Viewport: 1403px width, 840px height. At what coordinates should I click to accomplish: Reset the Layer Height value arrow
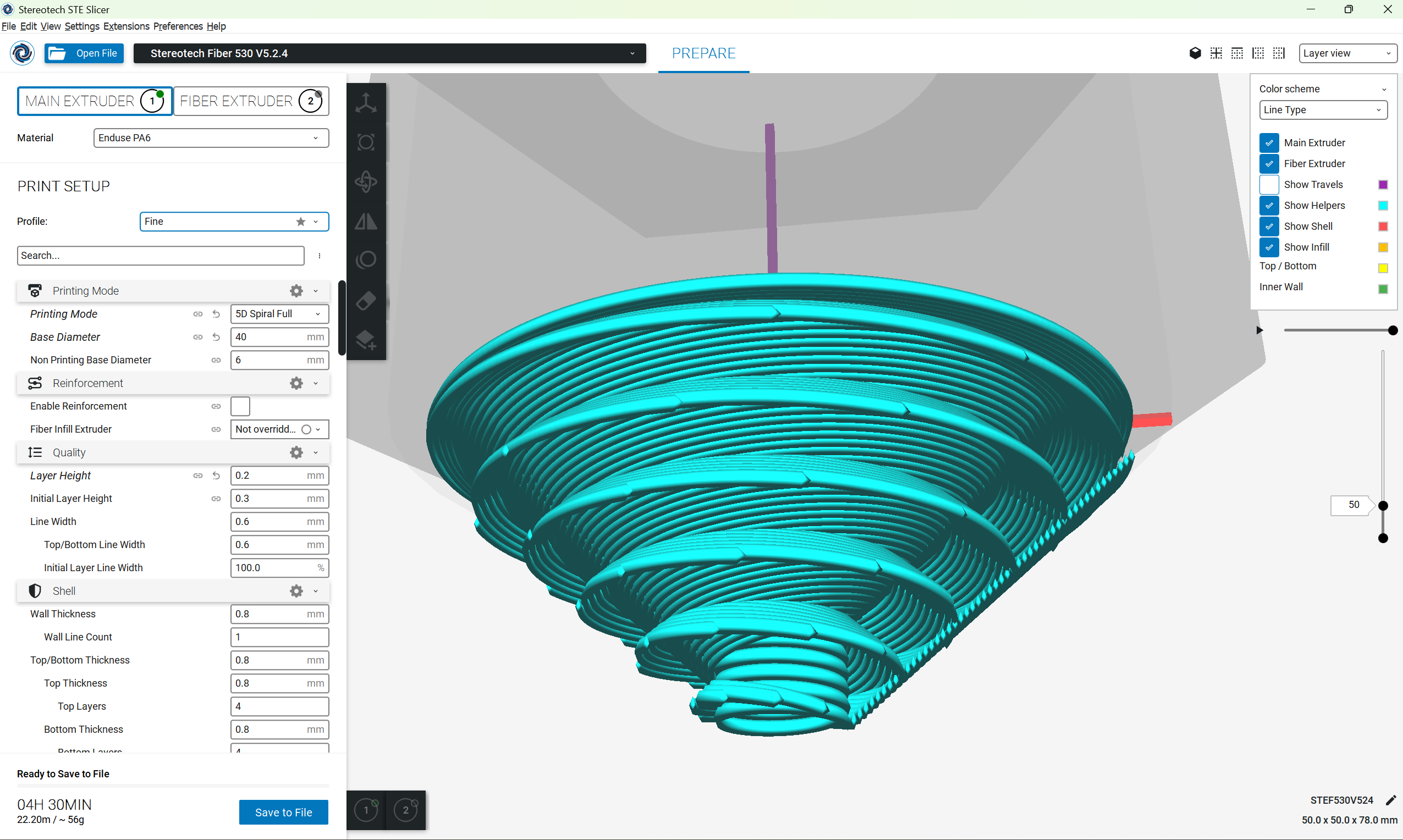pyautogui.click(x=216, y=476)
